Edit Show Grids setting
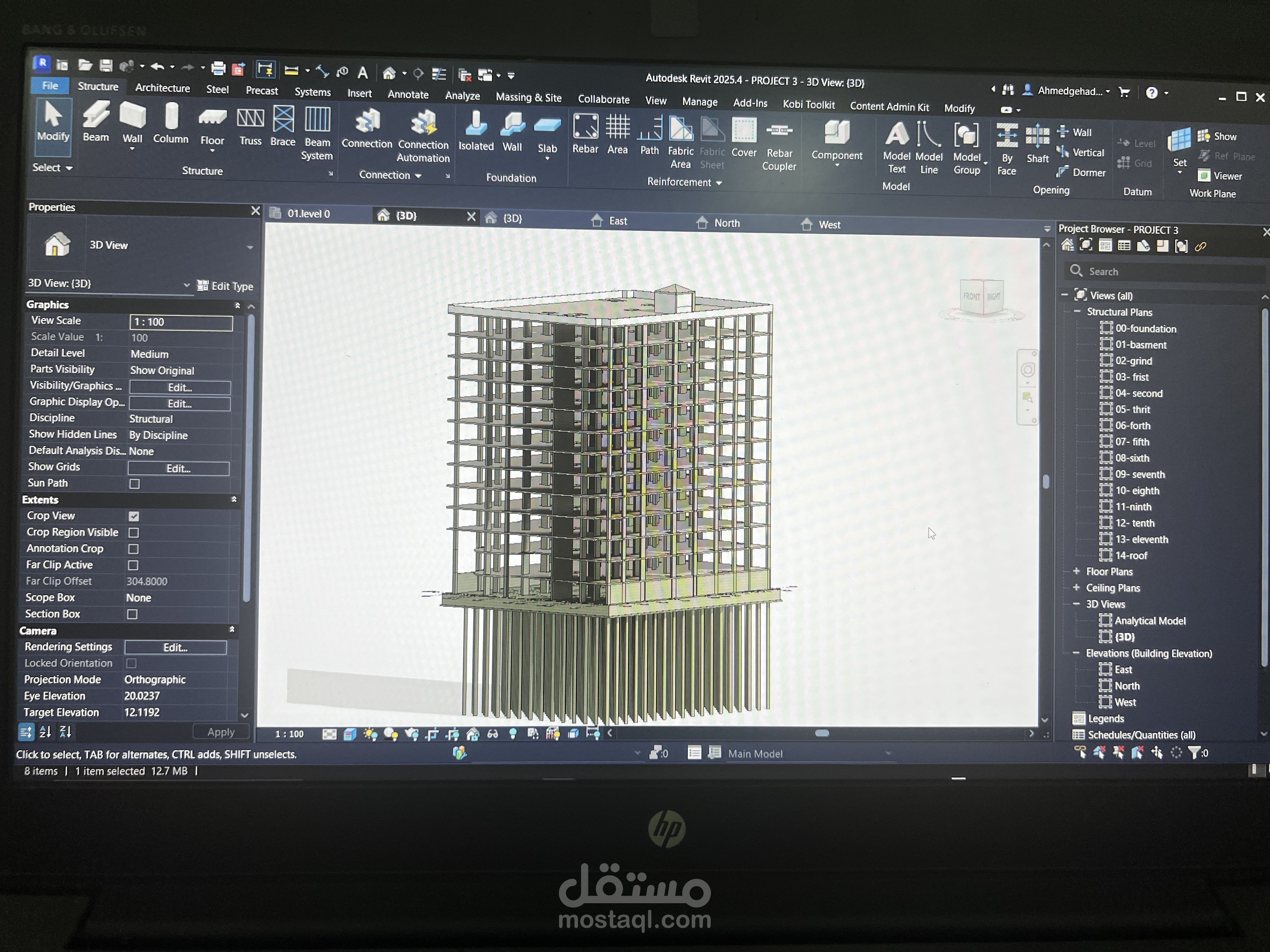This screenshot has width=1270, height=952. point(179,469)
